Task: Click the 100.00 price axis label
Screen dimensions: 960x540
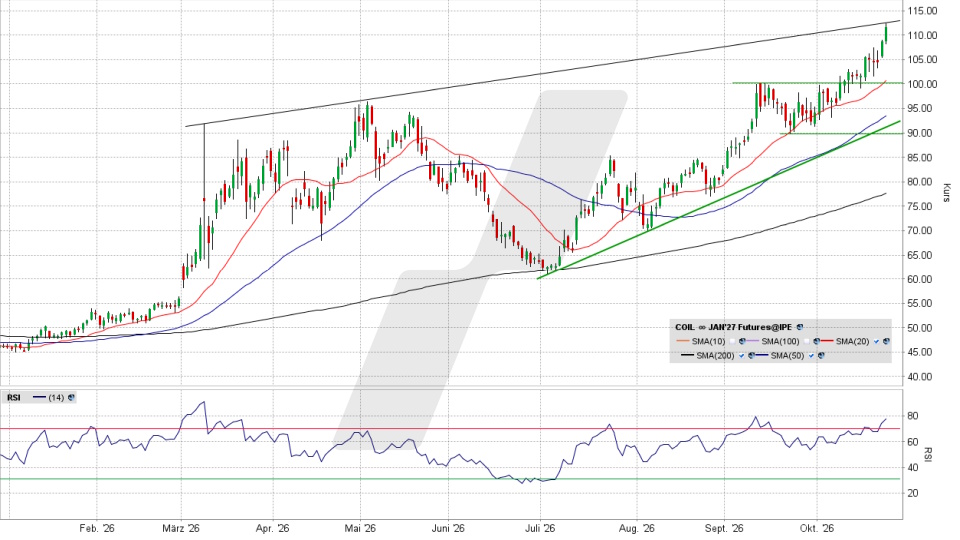Action: coord(923,84)
